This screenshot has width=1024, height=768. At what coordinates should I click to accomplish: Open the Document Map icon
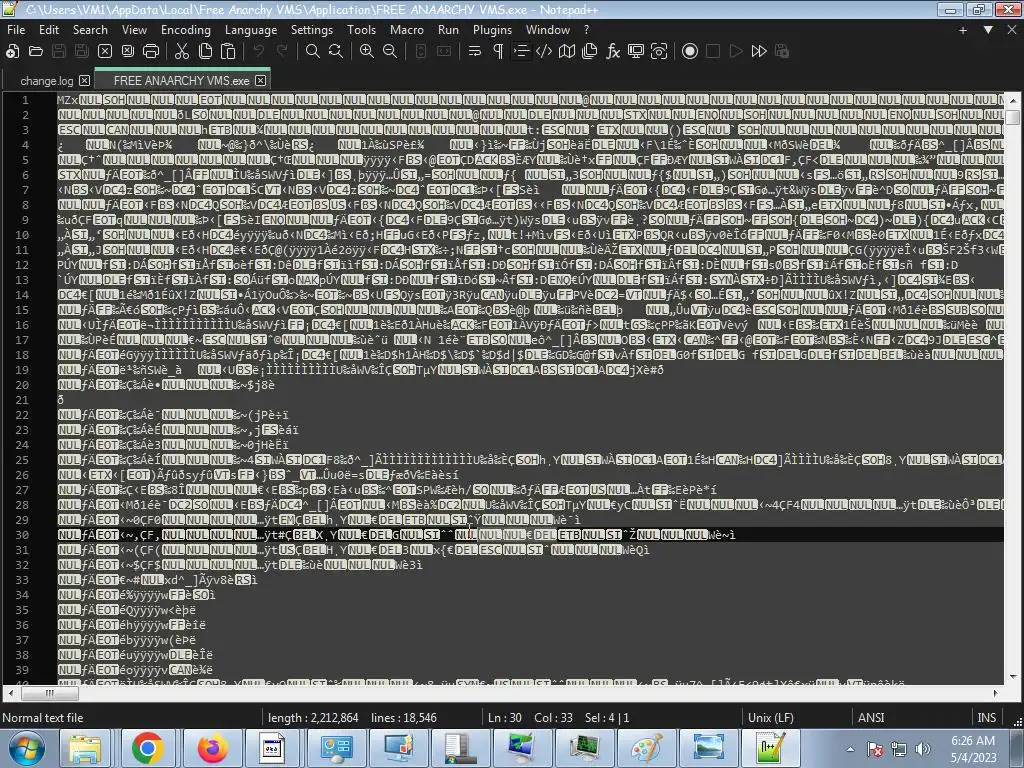pos(567,52)
